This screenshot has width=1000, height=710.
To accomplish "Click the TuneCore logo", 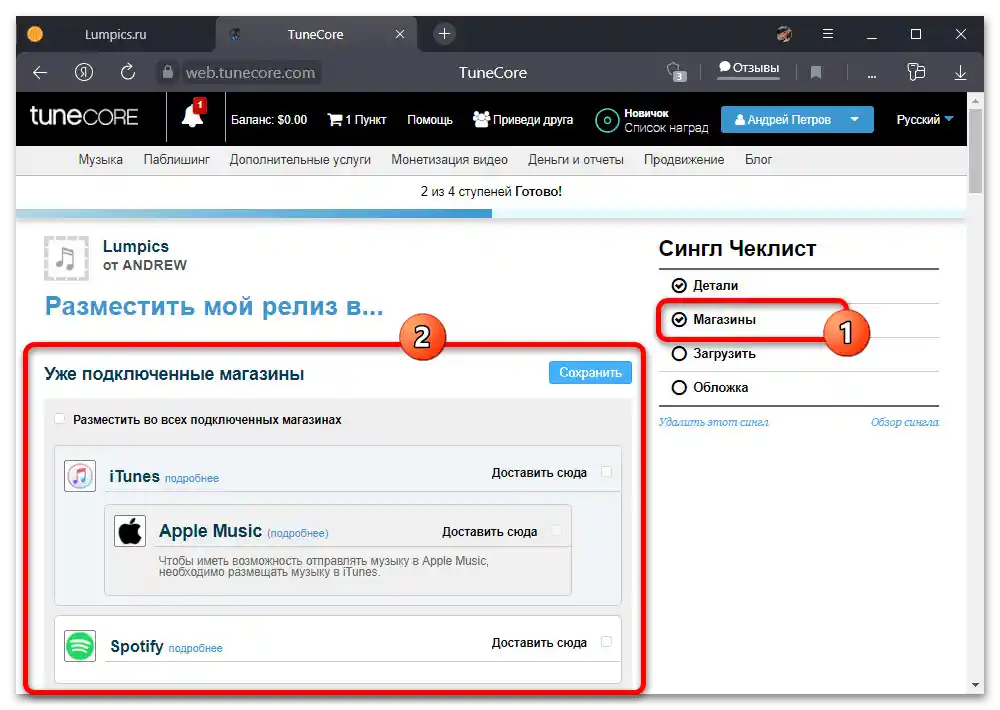I will click(84, 116).
